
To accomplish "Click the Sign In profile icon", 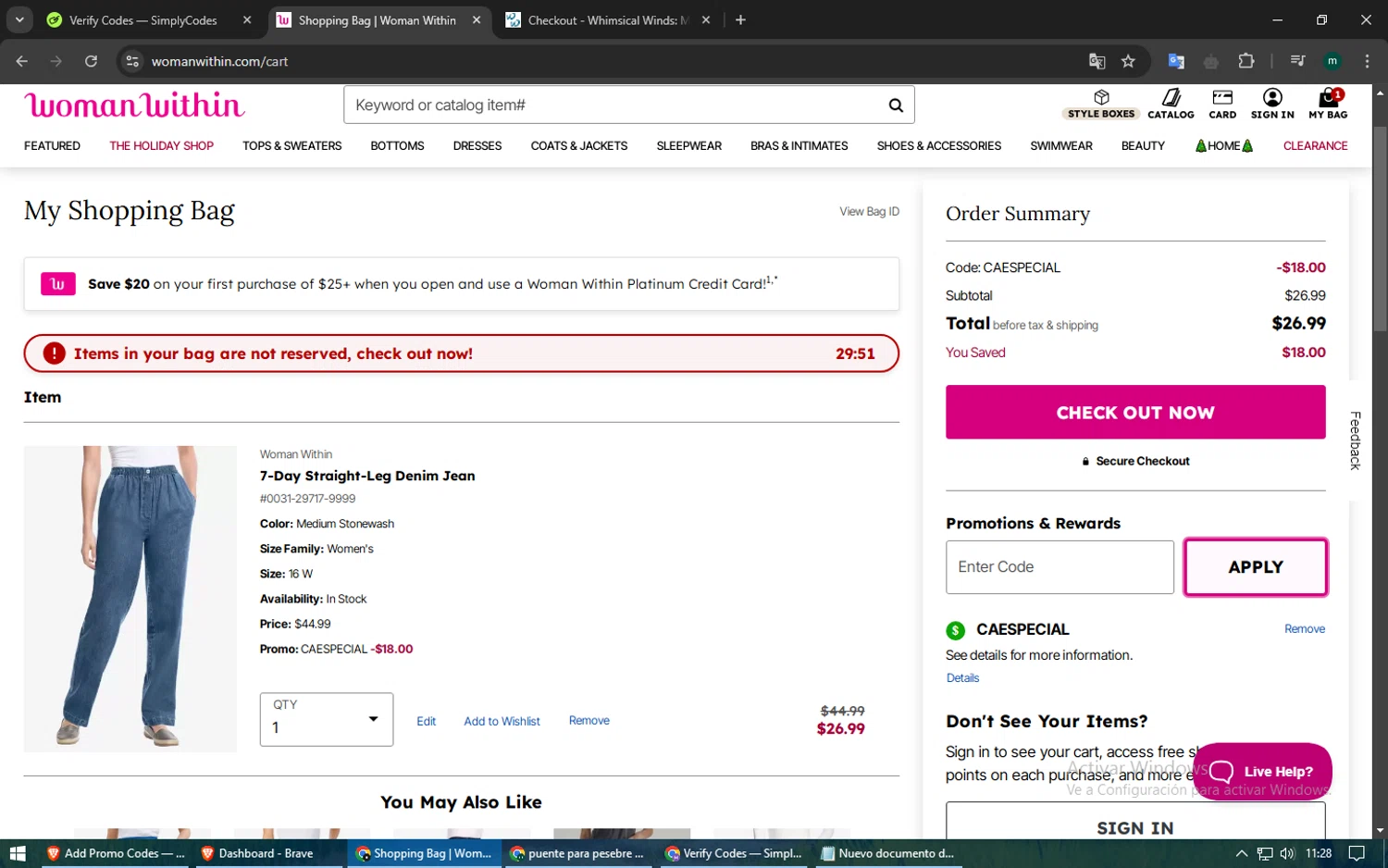I will (1272, 104).
